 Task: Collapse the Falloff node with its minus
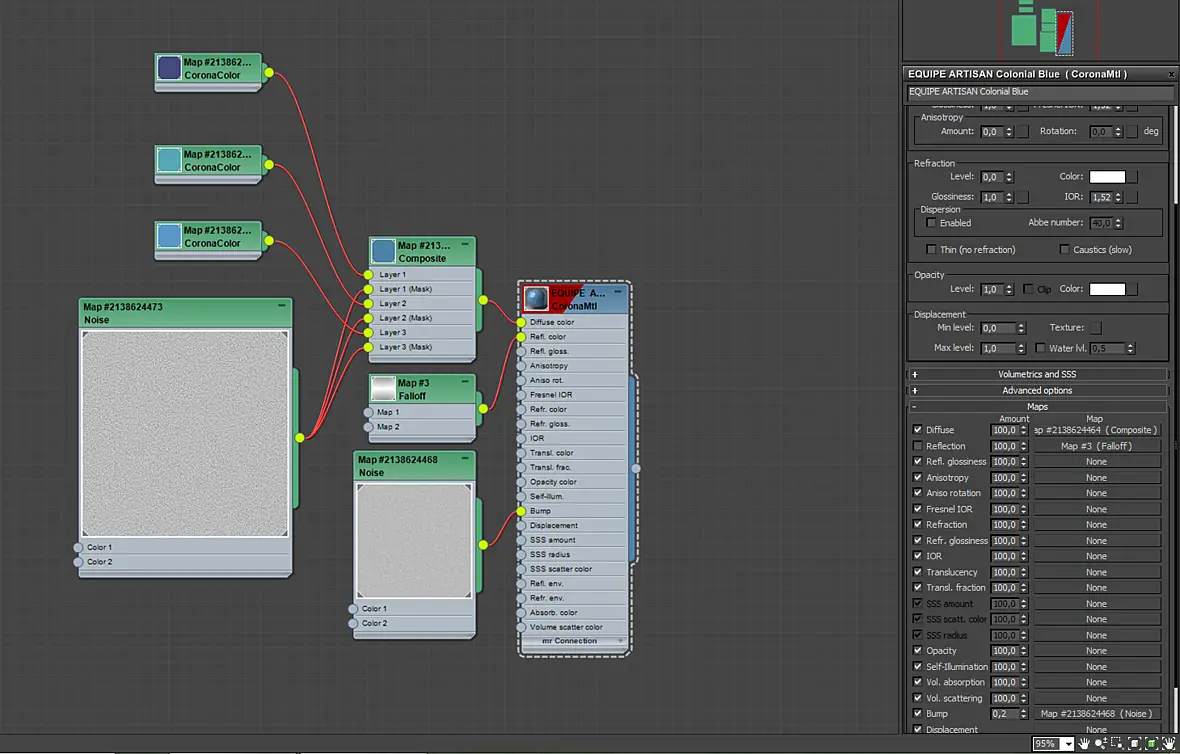point(465,382)
